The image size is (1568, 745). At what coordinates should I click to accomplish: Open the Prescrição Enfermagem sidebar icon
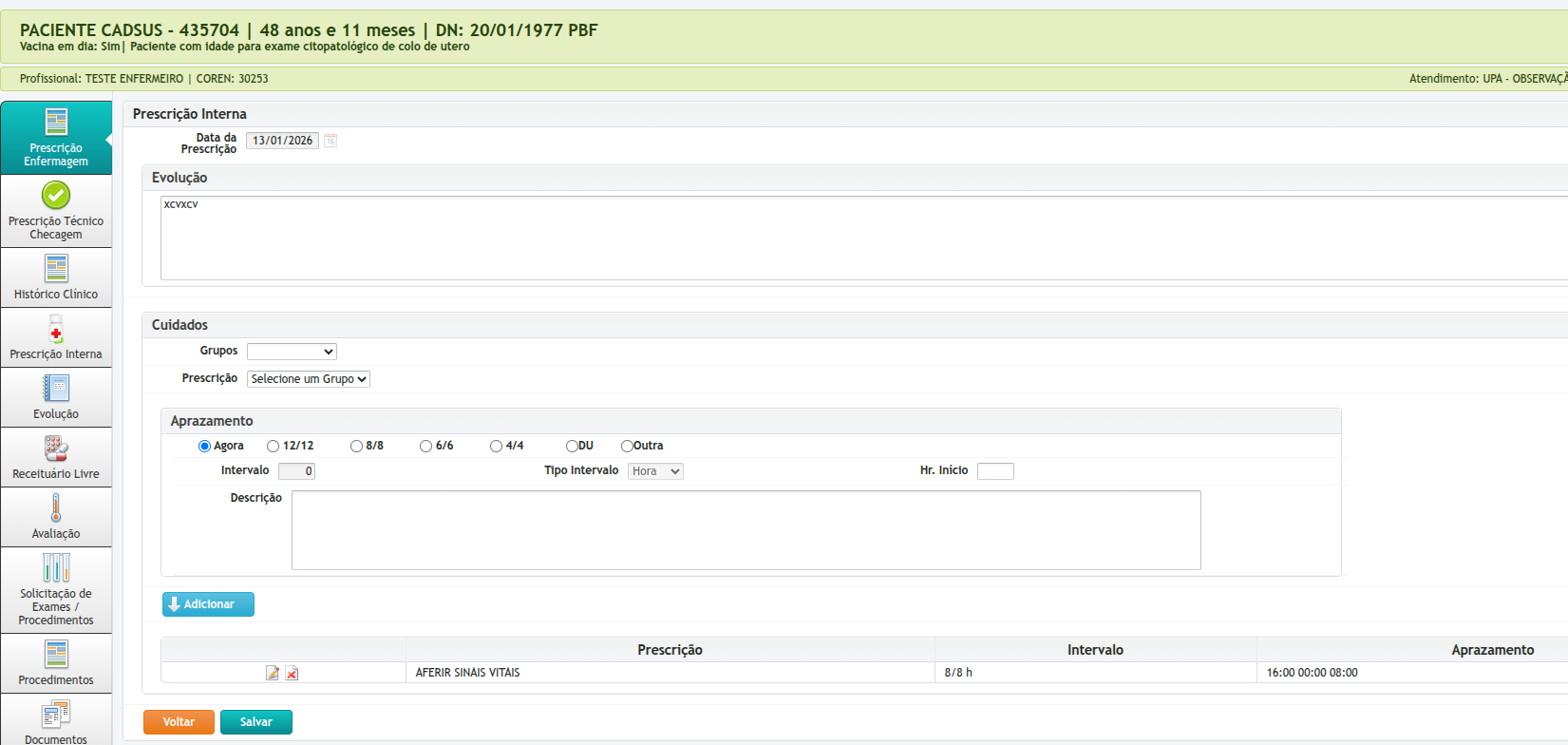[x=56, y=123]
